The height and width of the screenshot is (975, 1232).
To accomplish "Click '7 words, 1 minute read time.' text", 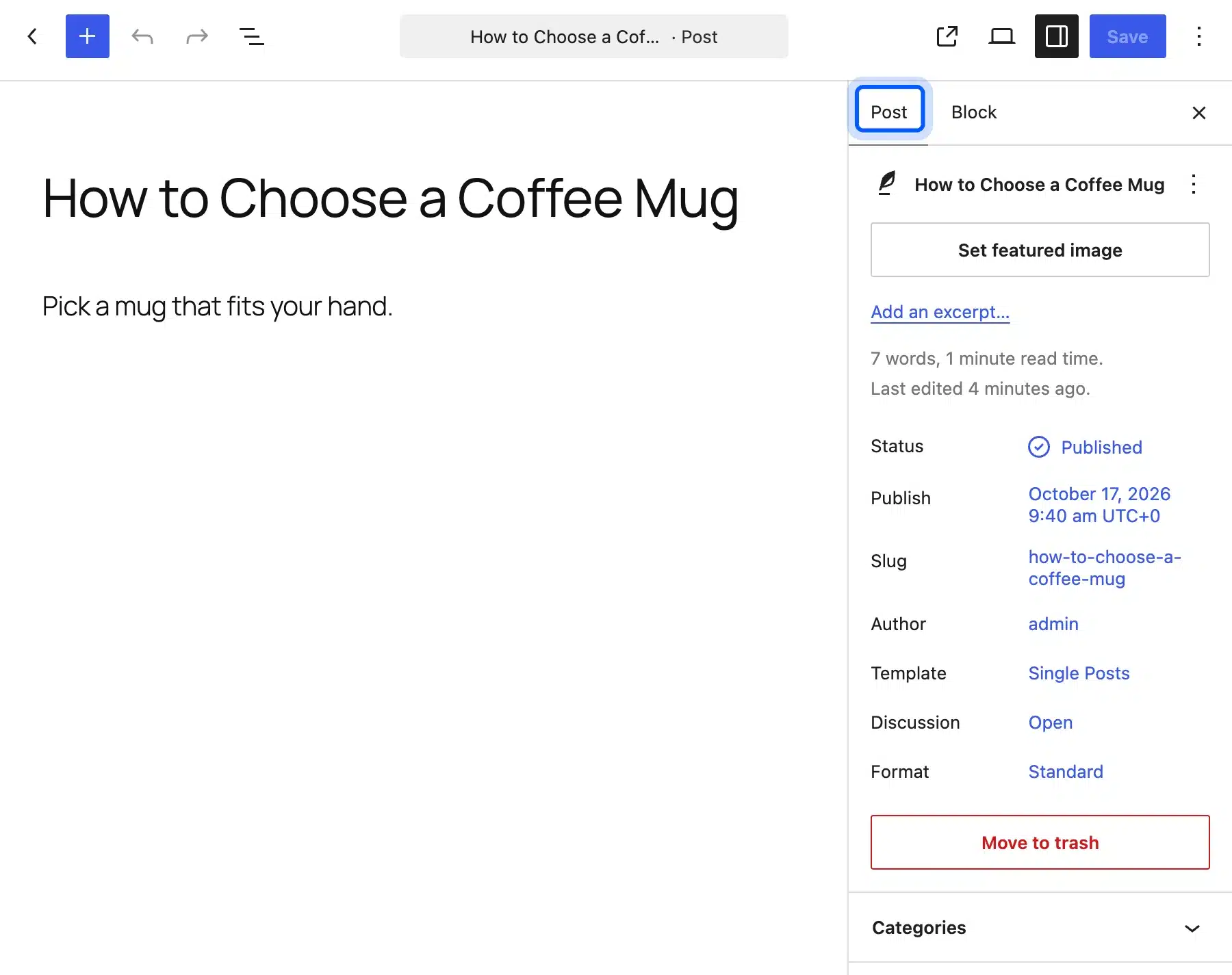I will pyautogui.click(x=987, y=359).
